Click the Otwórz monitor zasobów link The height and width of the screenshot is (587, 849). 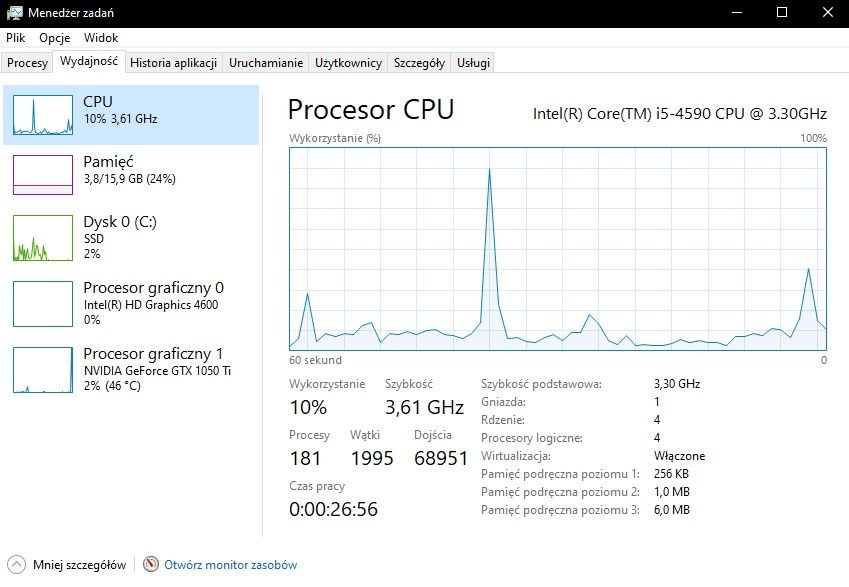230,565
